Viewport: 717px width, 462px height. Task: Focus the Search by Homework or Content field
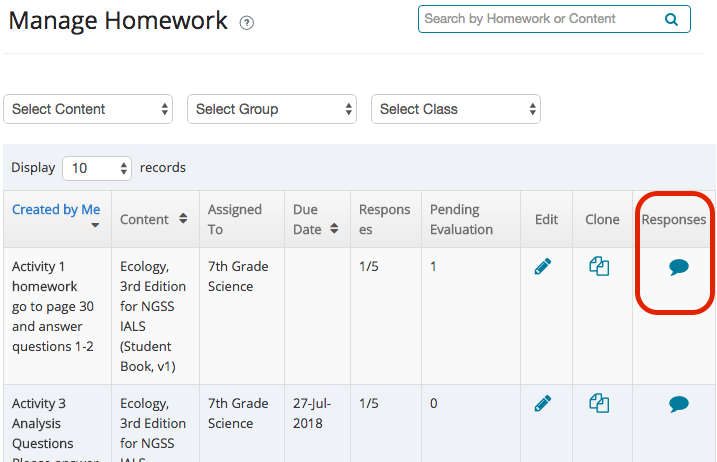tap(540, 19)
